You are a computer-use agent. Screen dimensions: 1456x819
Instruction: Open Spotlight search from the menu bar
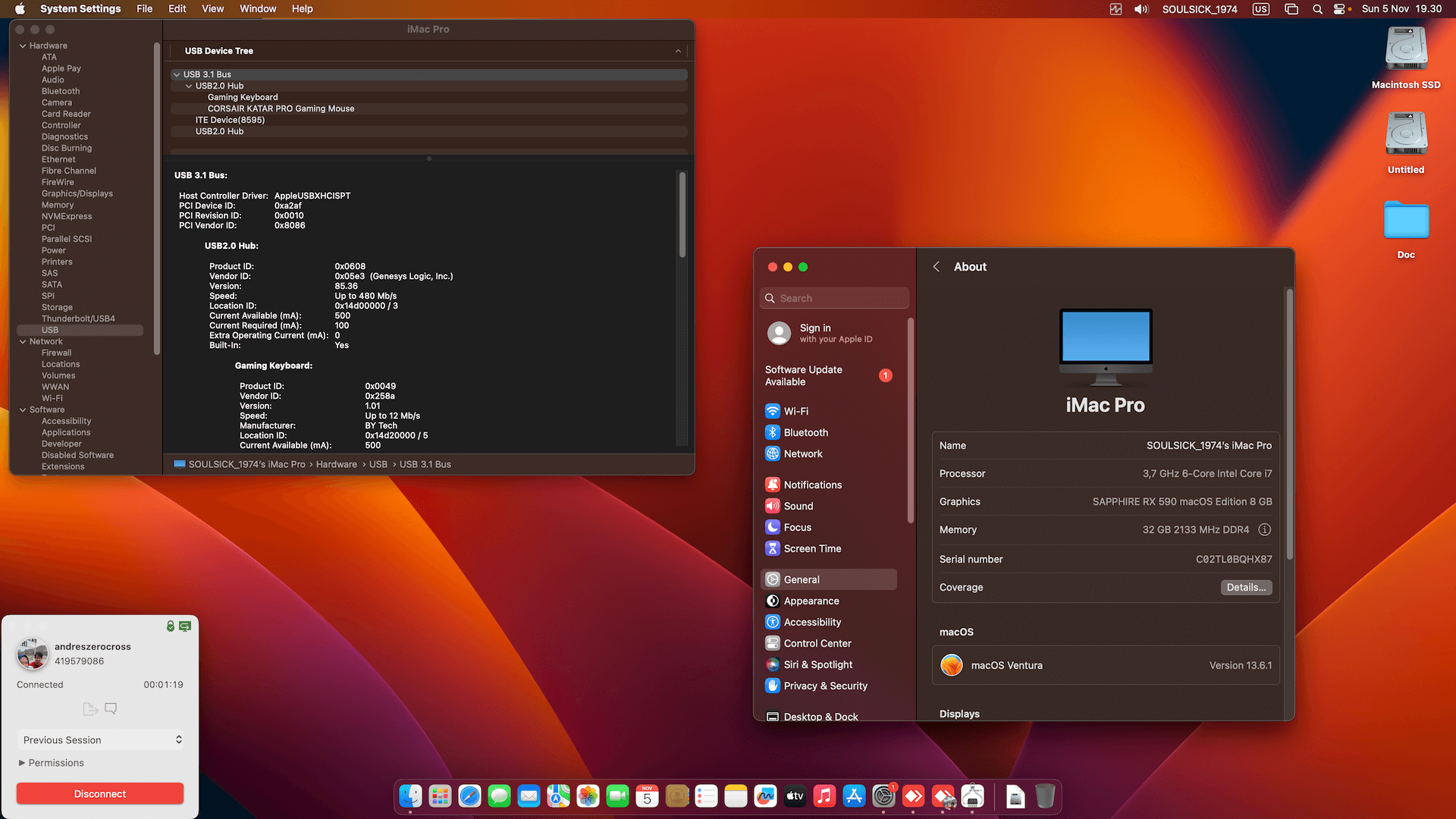tap(1317, 9)
